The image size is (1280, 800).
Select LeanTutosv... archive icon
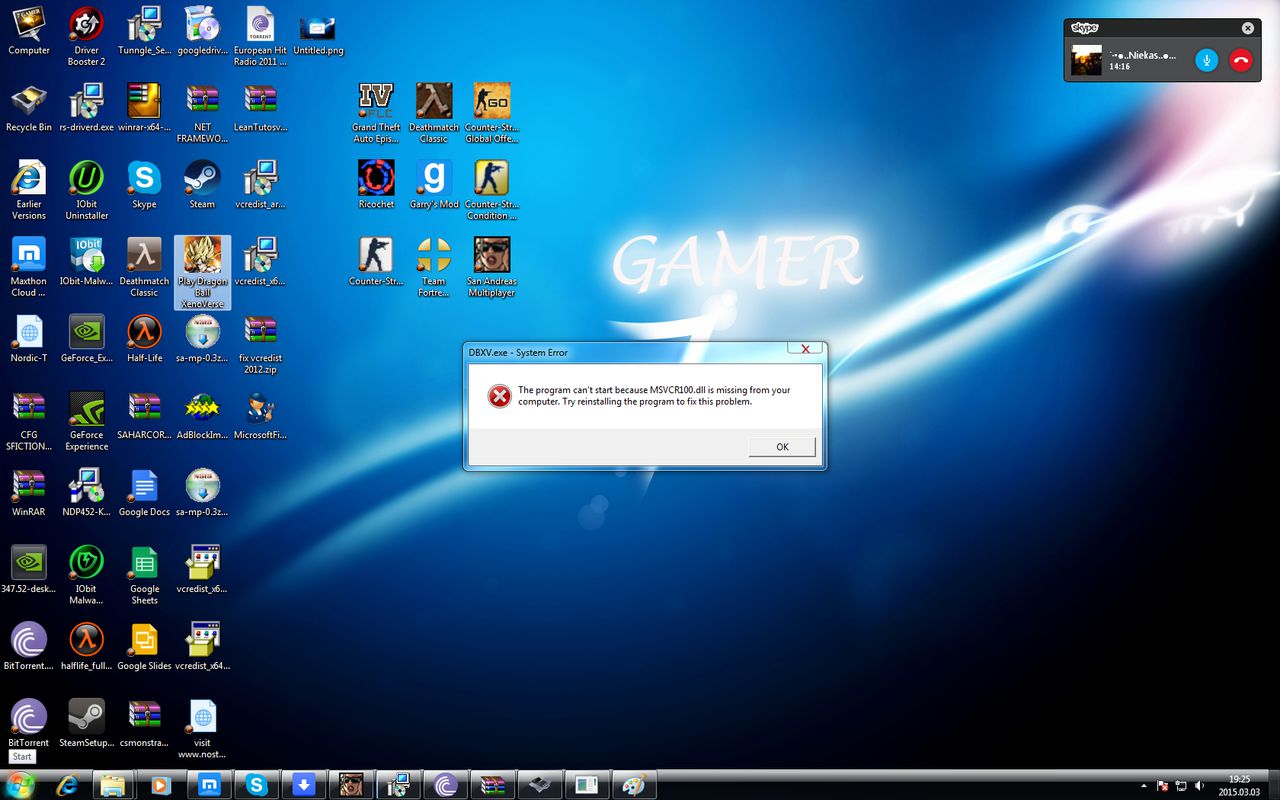260,107
